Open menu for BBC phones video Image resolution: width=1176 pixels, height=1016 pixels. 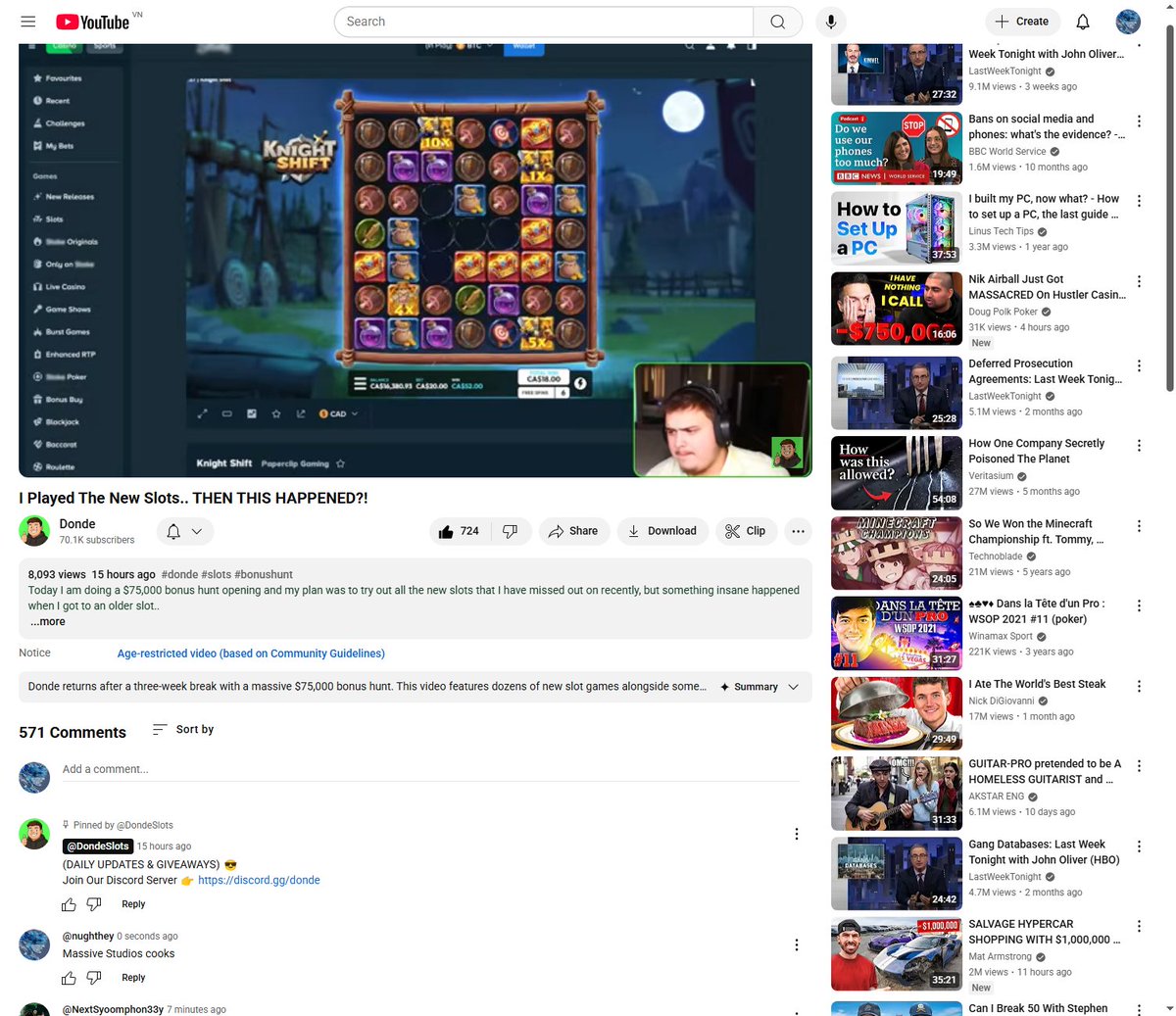click(1139, 121)
